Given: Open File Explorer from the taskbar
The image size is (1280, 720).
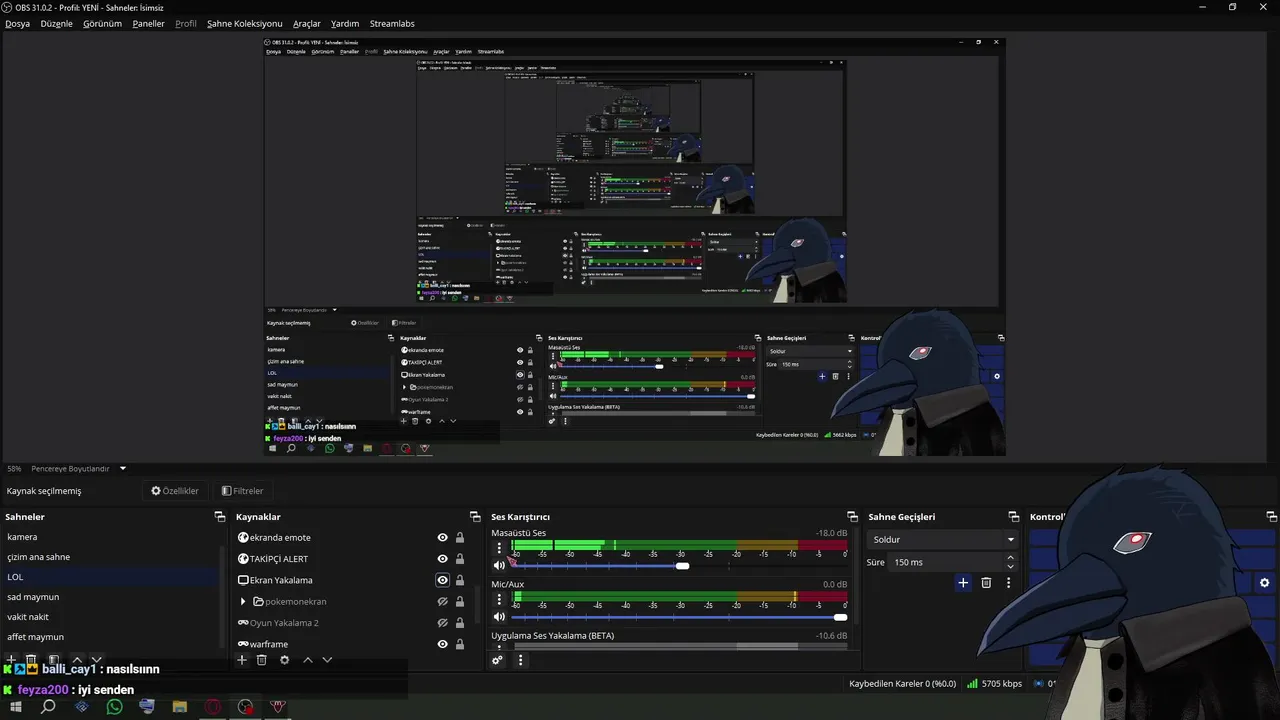Looking at the screenshot, I should tap(180, 707).
